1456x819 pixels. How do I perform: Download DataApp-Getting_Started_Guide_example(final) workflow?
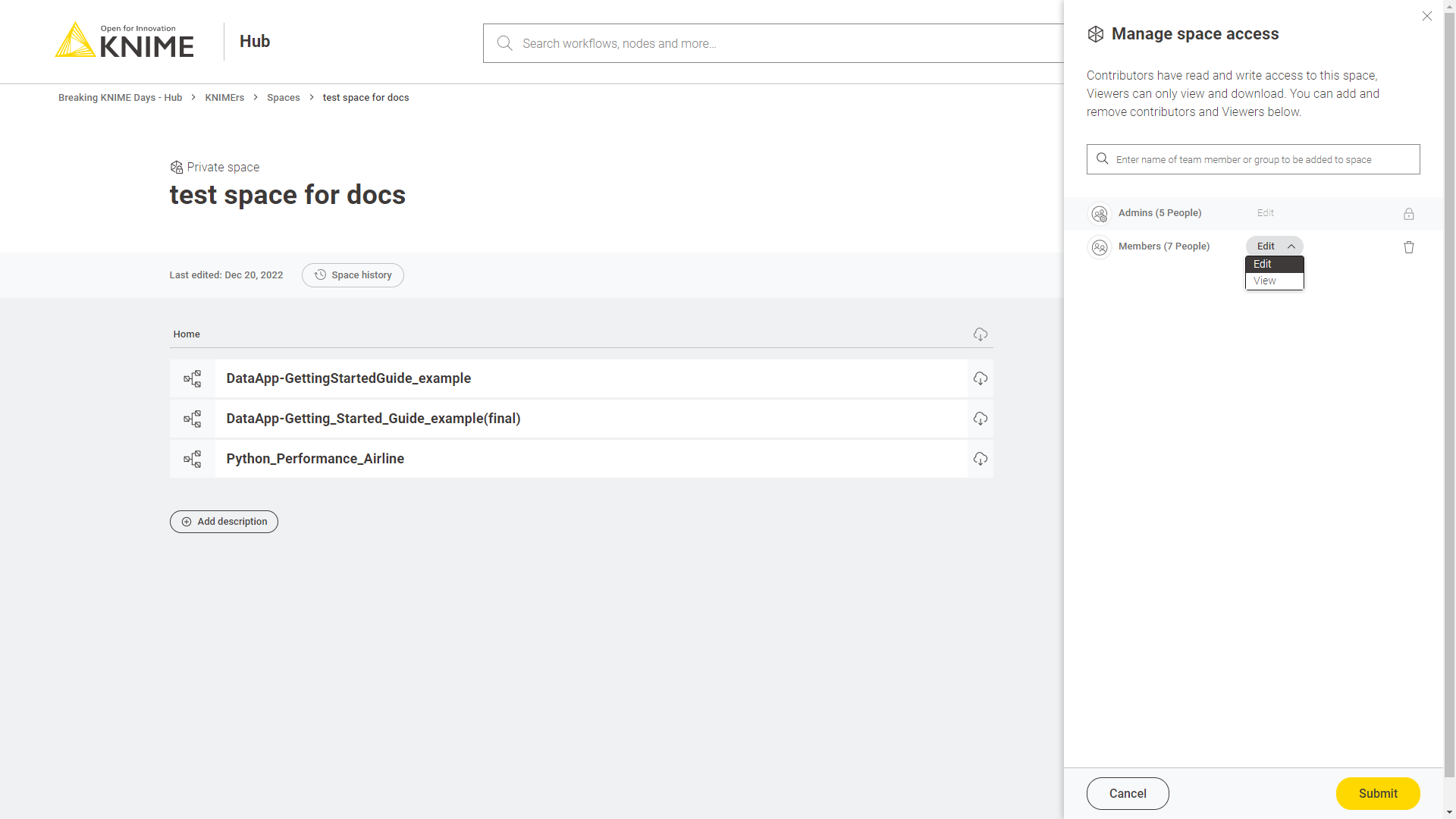[x=981, y=419]
